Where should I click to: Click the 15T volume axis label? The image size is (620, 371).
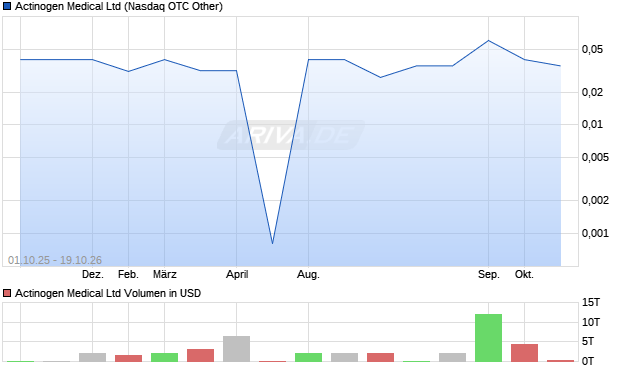click(591, 303)
